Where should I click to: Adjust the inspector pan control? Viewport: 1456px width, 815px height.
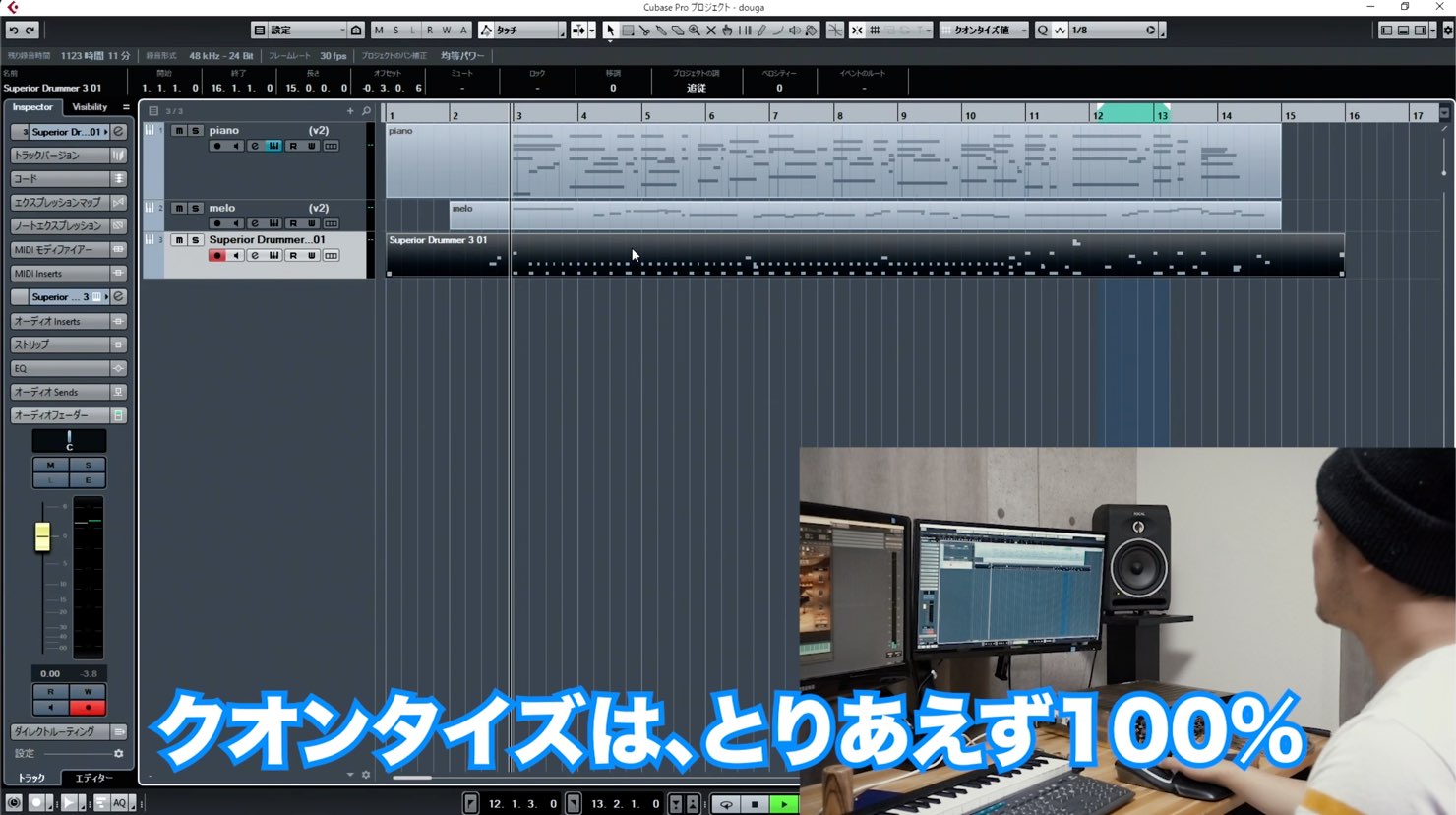[69, 440]
